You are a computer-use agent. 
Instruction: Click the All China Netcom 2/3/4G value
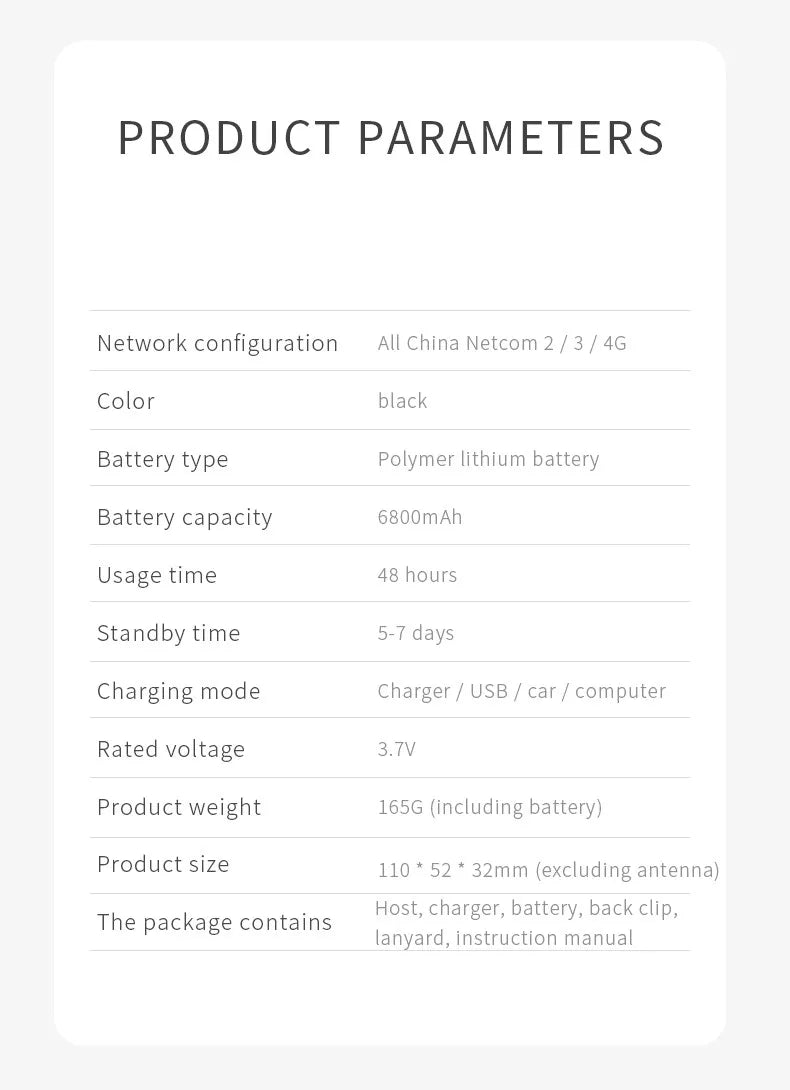tap(502, 343)
